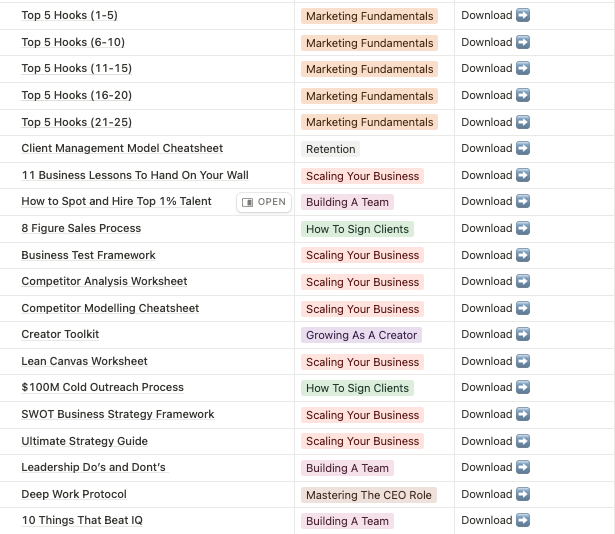The image size is (615, 534).
Task: Click Marketing Fundamentals tag for Top 5 Hooks (1-5)
Action: pyautogui.click(x=369, y=16)
